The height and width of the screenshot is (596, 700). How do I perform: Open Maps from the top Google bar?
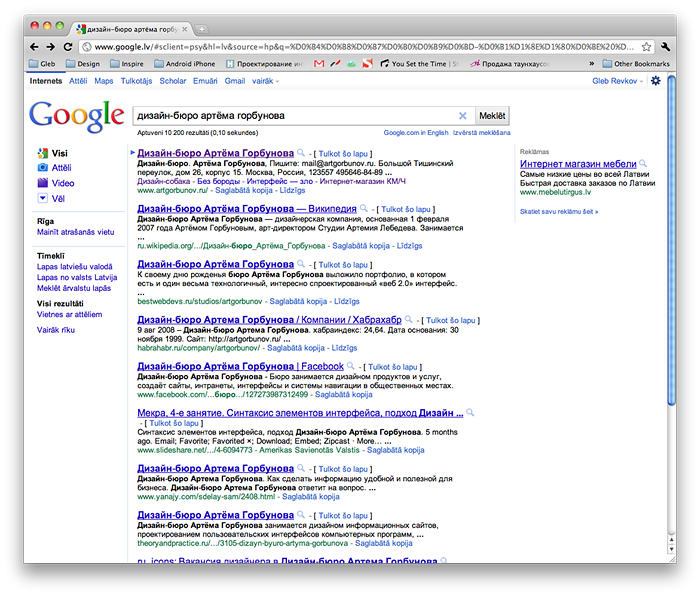[104, 80]
